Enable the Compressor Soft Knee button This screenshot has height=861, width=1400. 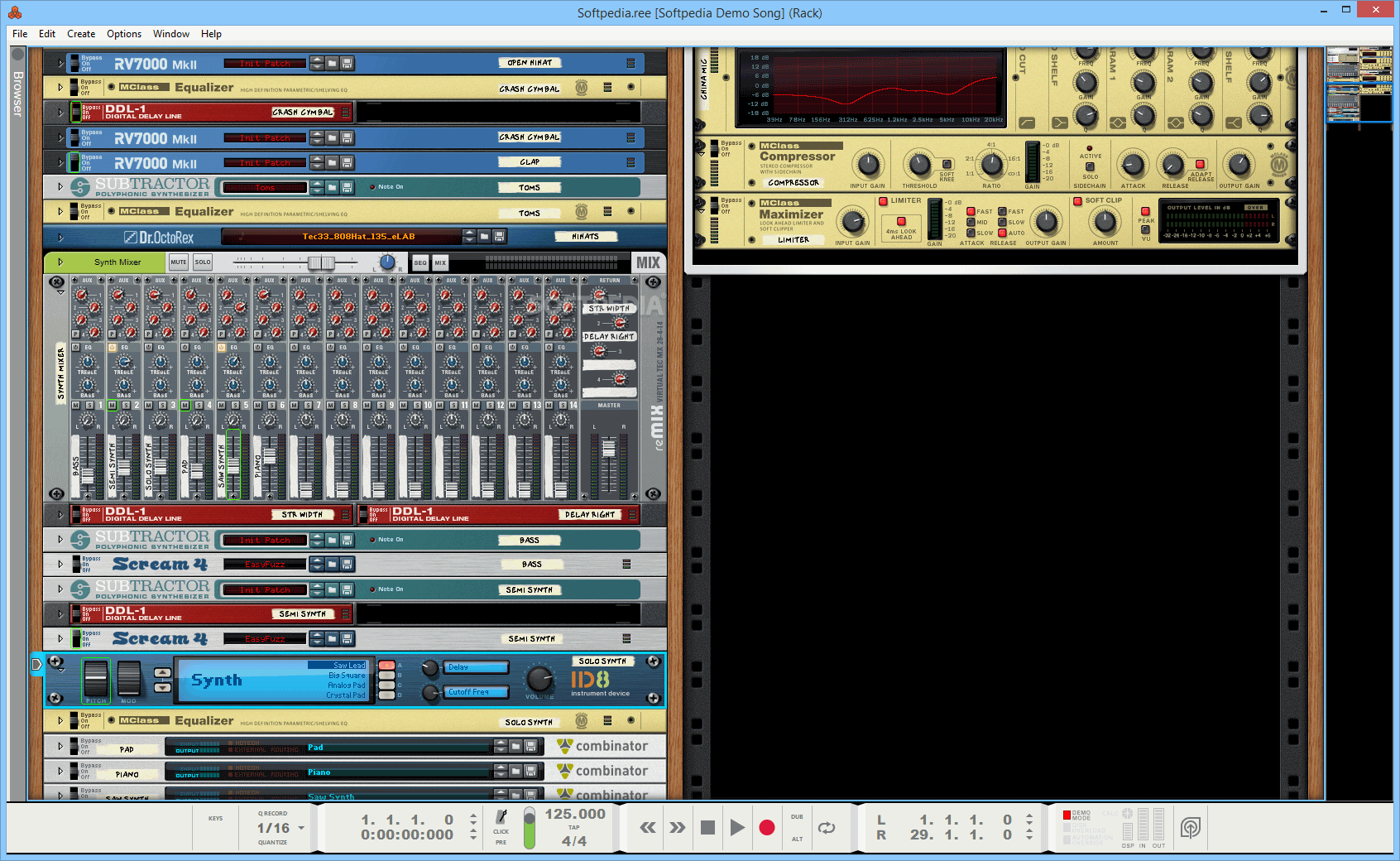[x=947, y=164]
